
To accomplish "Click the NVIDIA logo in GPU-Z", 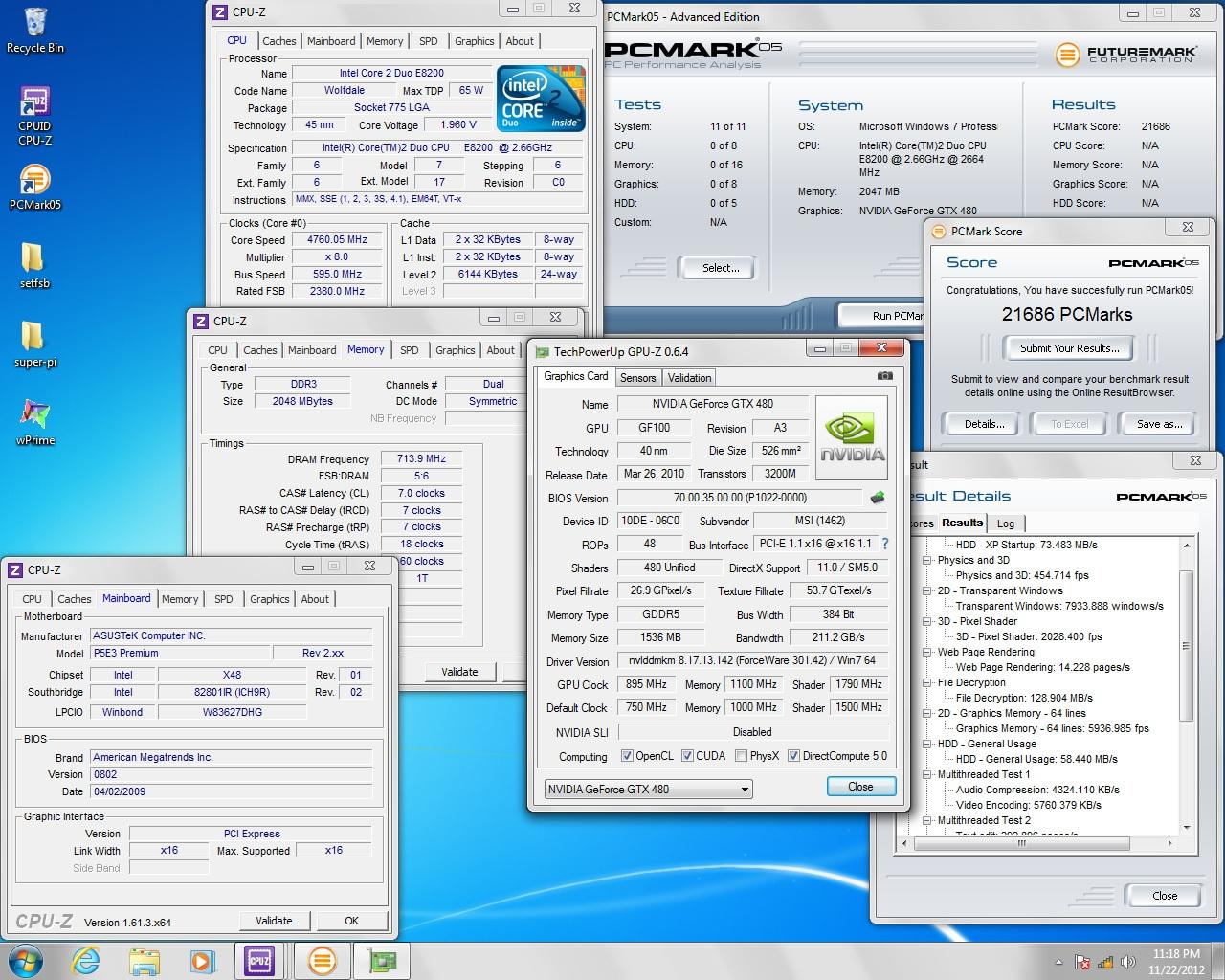I will tap(851, 438).
